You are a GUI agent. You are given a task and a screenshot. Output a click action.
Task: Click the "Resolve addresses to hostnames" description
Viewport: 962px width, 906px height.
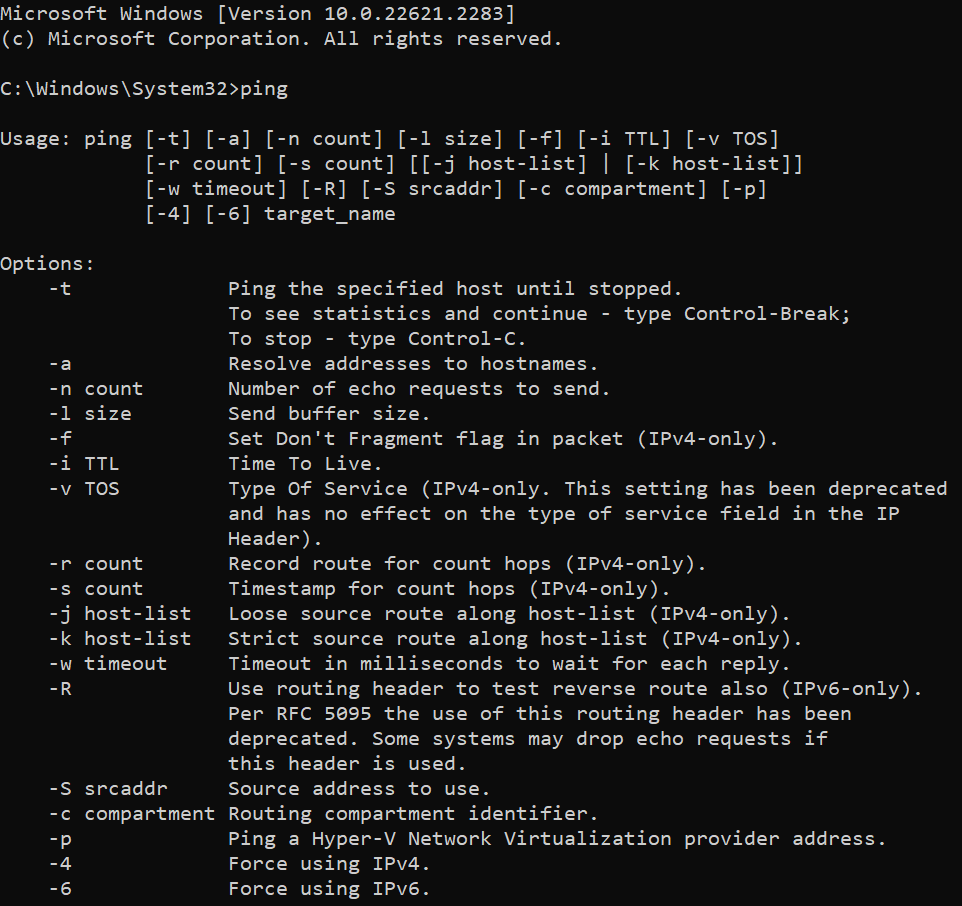point(413,364)
